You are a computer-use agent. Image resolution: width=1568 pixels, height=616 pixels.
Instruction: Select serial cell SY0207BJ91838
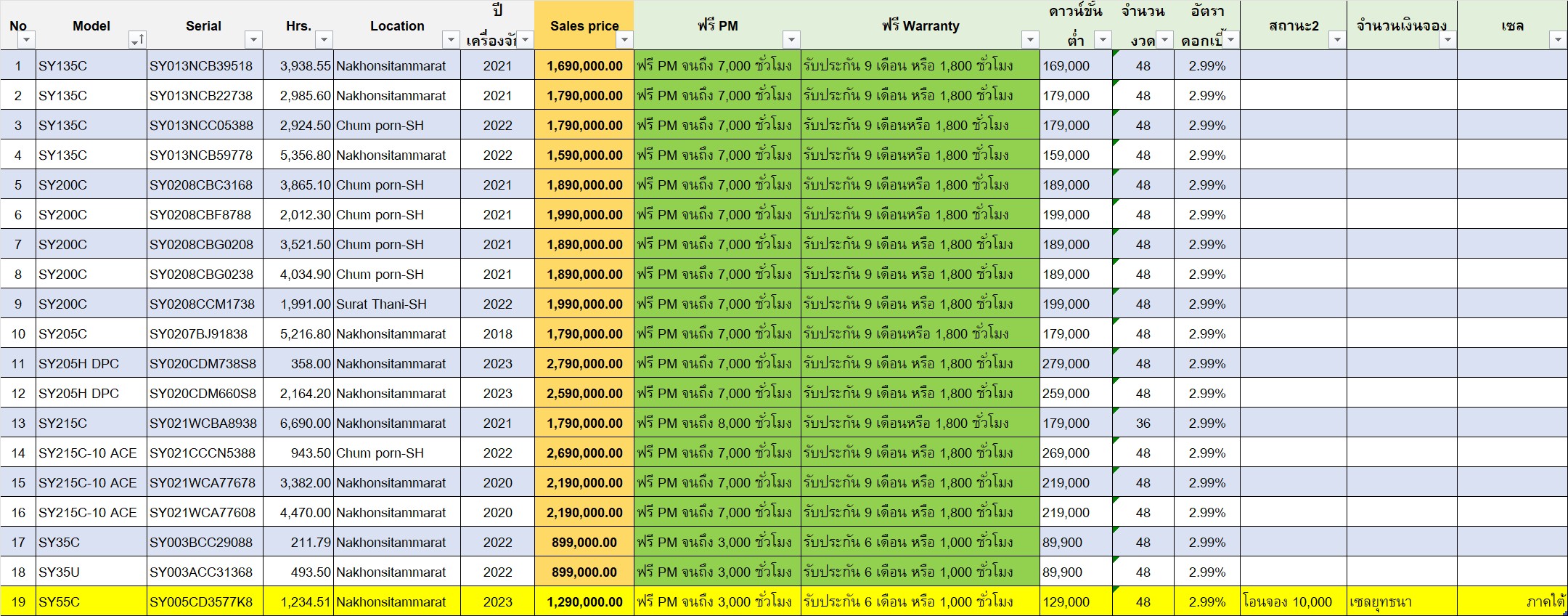pyautogui.click(x=205, y=333)
